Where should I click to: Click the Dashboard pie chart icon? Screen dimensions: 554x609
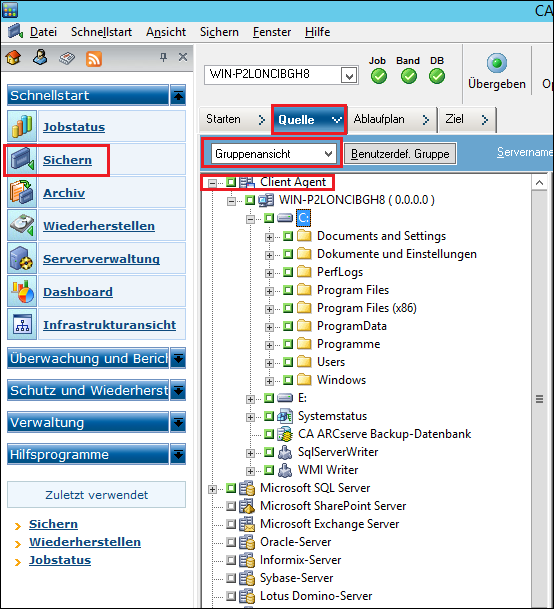pyautogui.click(x=22, y=292)
